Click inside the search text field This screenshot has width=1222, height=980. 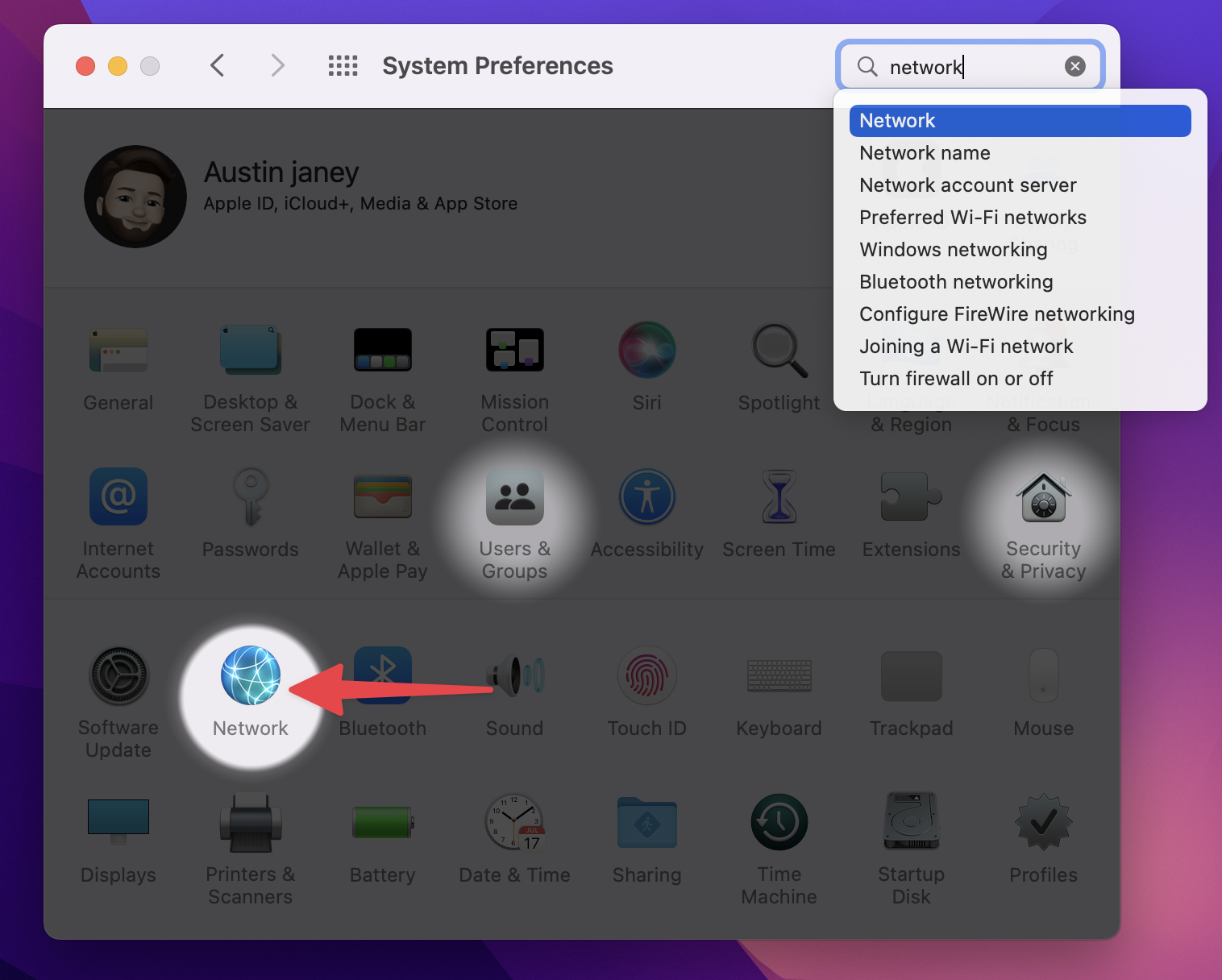pyautogui.click(x=967, y=67)
